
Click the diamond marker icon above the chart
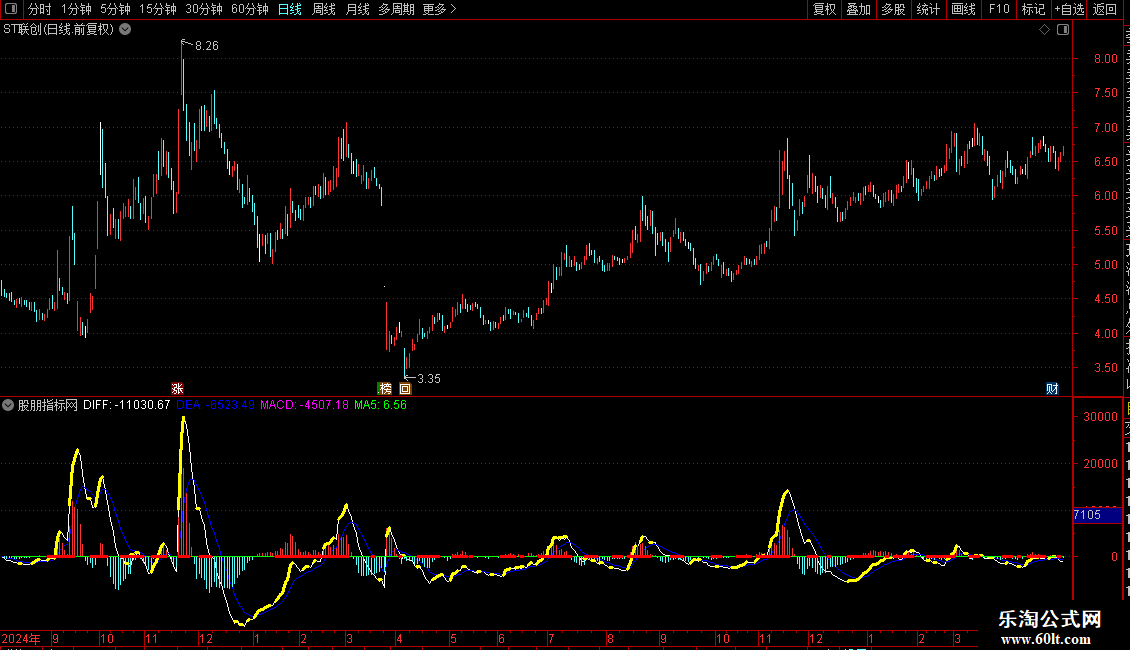click(x=1044, y=30)
